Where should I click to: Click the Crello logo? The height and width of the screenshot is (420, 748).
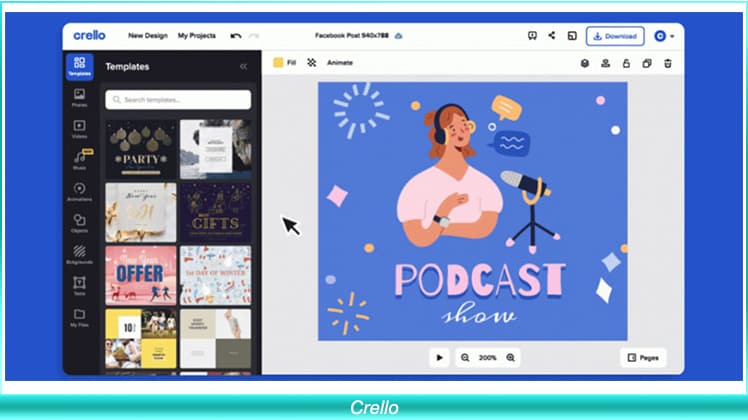[x=89, y=35]
